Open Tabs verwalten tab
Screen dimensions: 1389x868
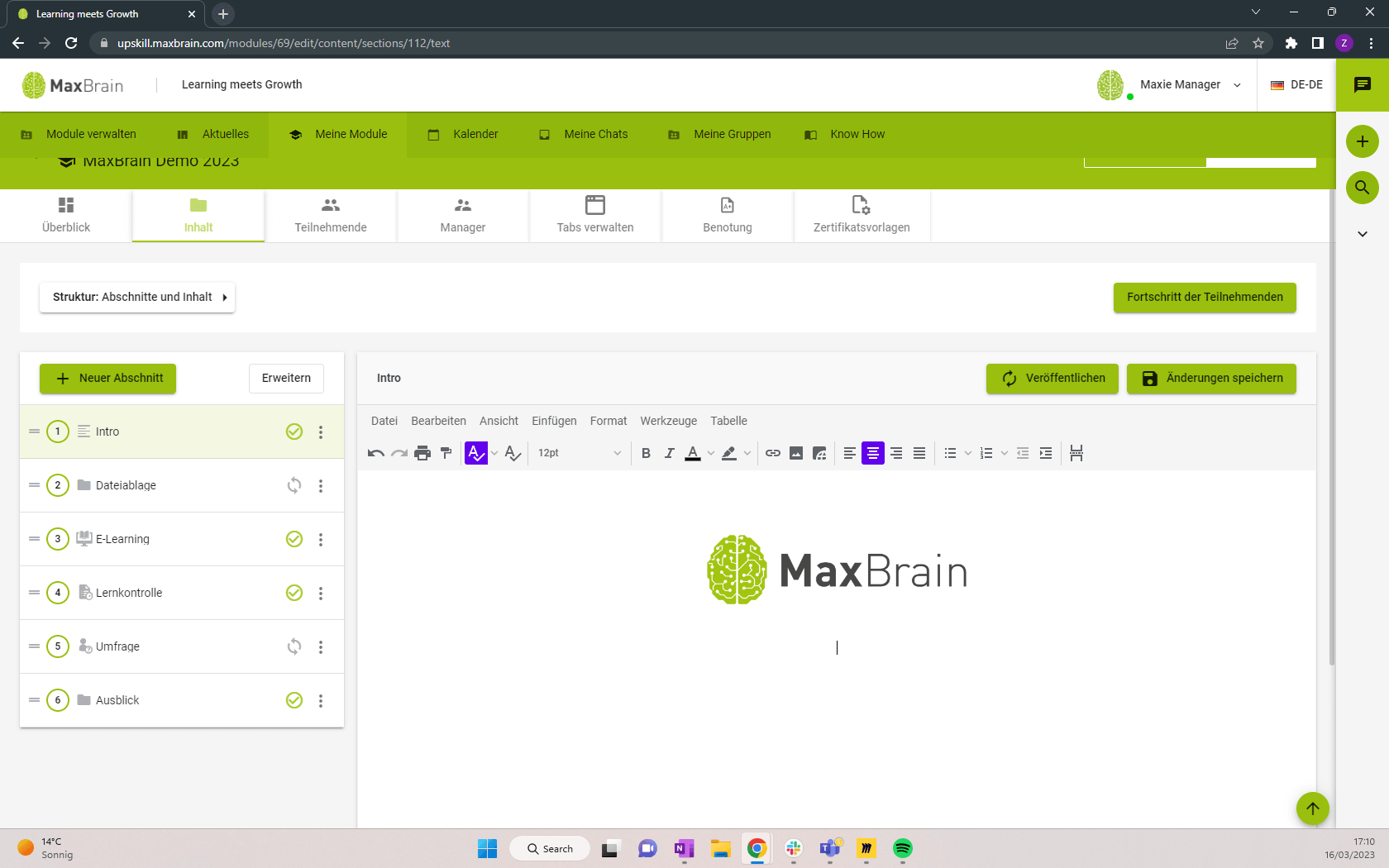(595, 216)
